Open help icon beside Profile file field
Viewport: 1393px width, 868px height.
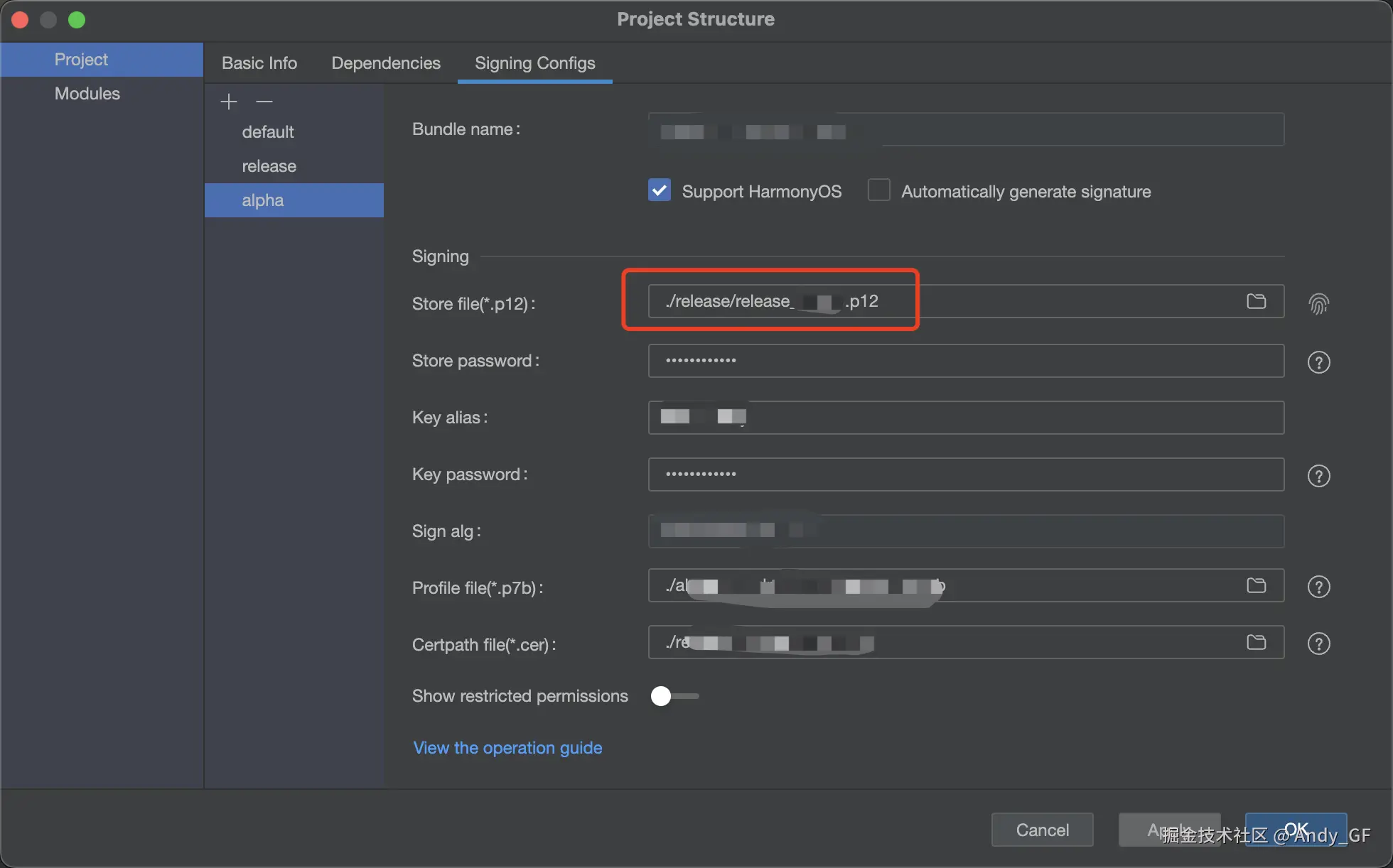tap(1318, 587)
